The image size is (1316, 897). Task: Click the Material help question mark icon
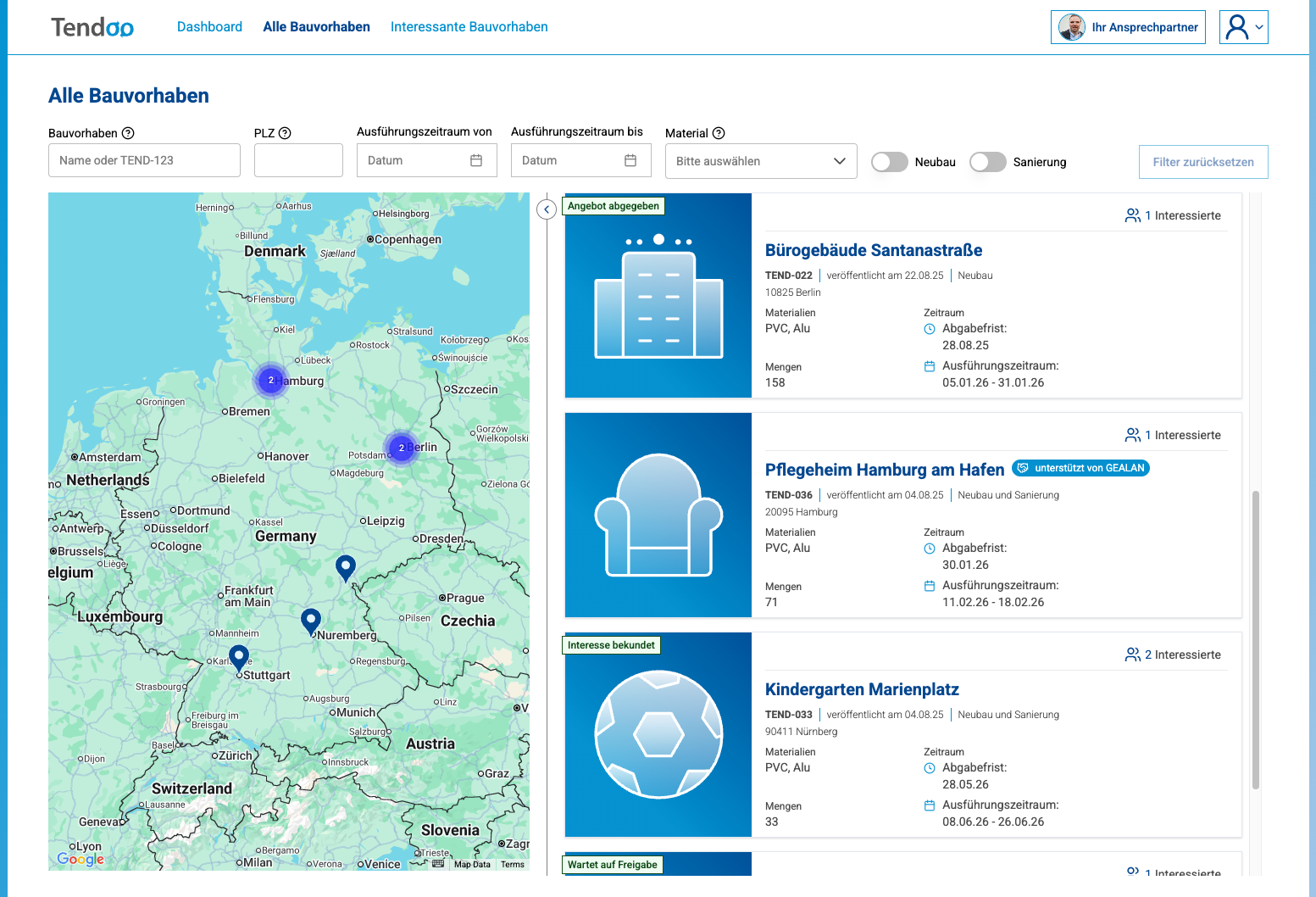coord(718,133)
